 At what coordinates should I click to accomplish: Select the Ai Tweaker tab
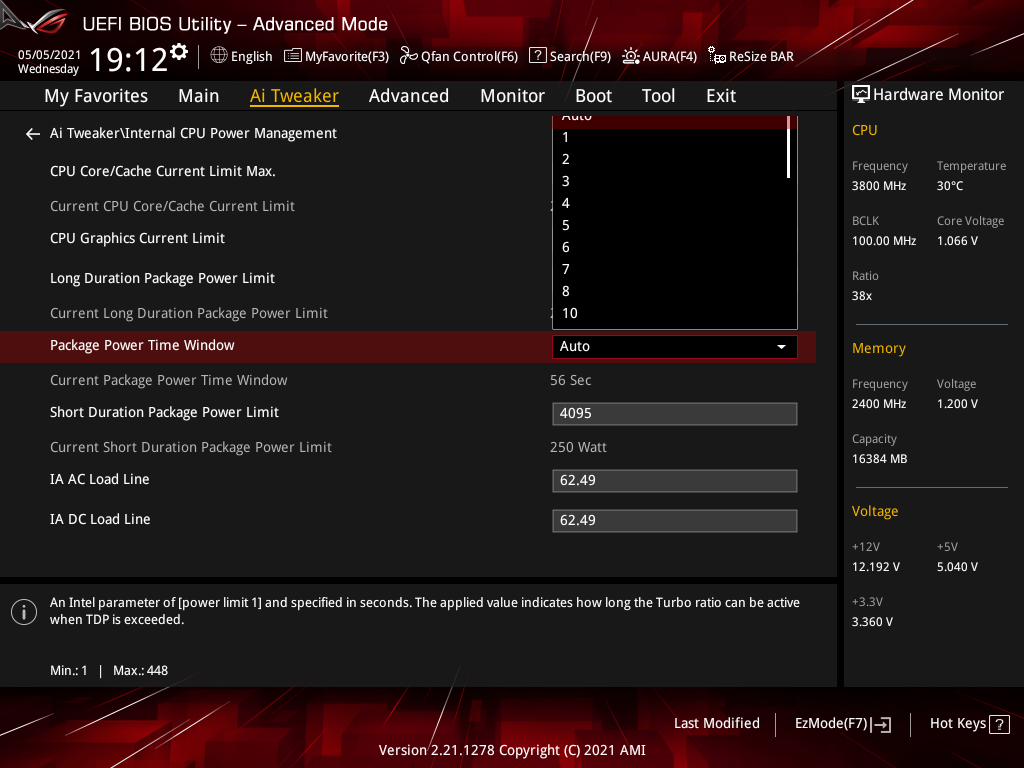294,96
